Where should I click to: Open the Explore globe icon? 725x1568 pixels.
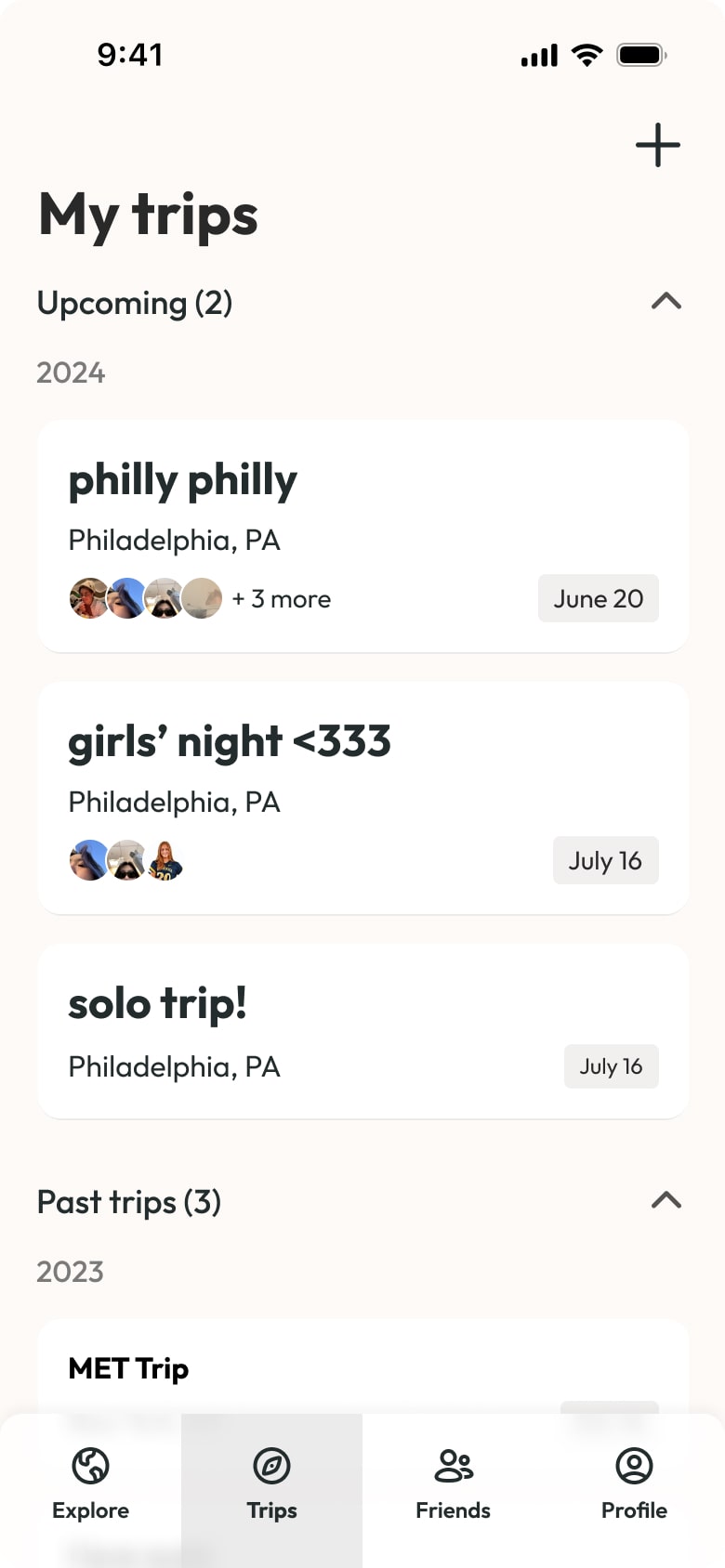tap(90, 1467)
